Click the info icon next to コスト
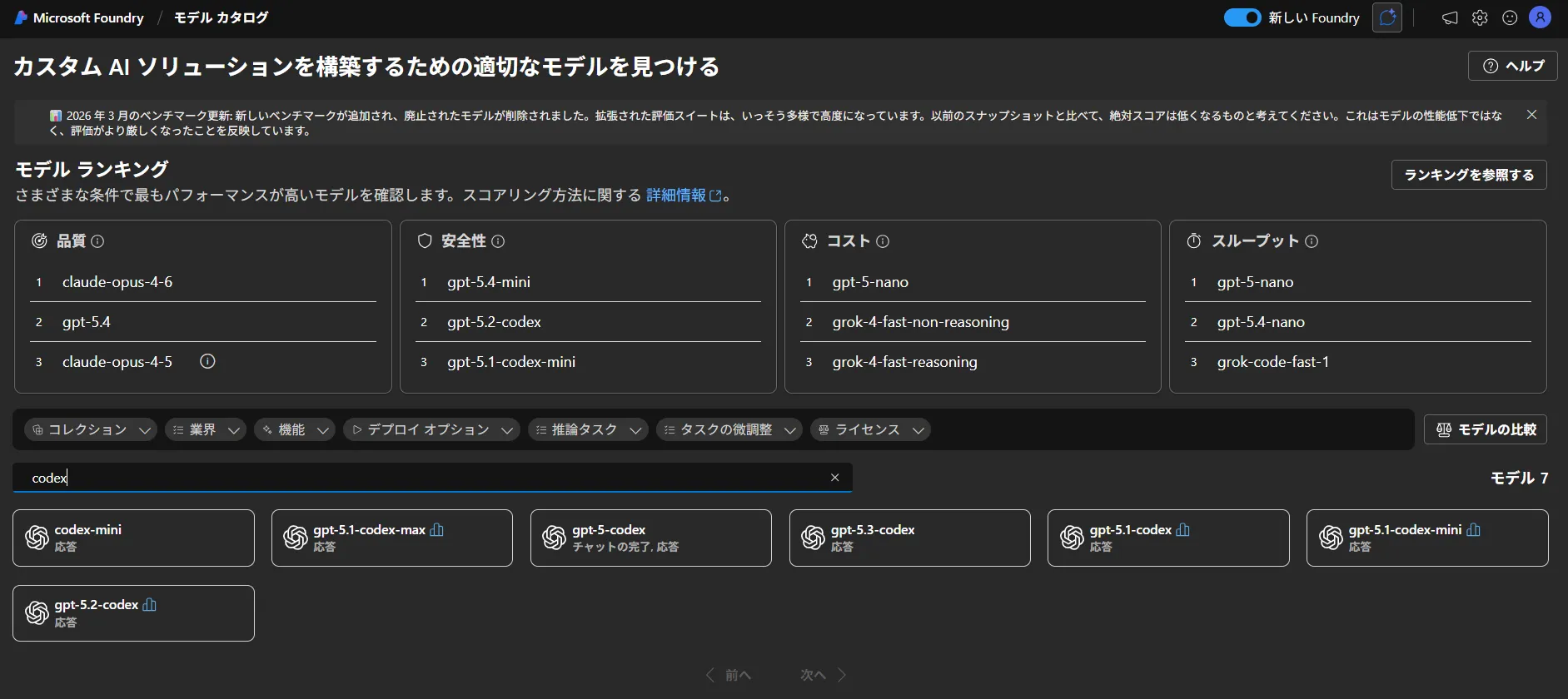 coord(883,241)
